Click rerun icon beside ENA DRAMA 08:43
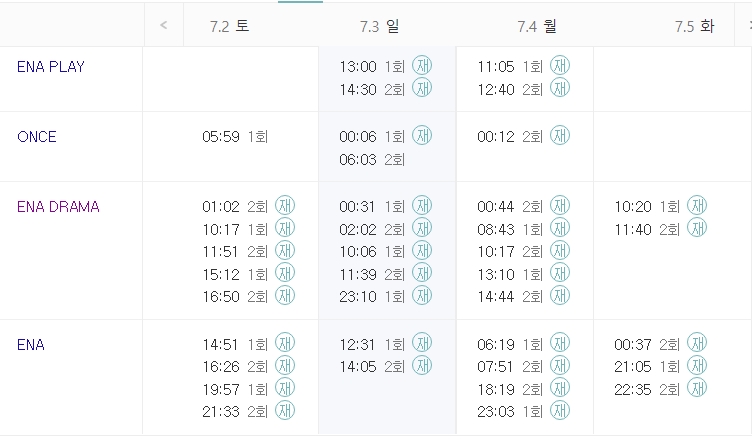The height and width of the screenshot is (439, 752). (560, 228)
